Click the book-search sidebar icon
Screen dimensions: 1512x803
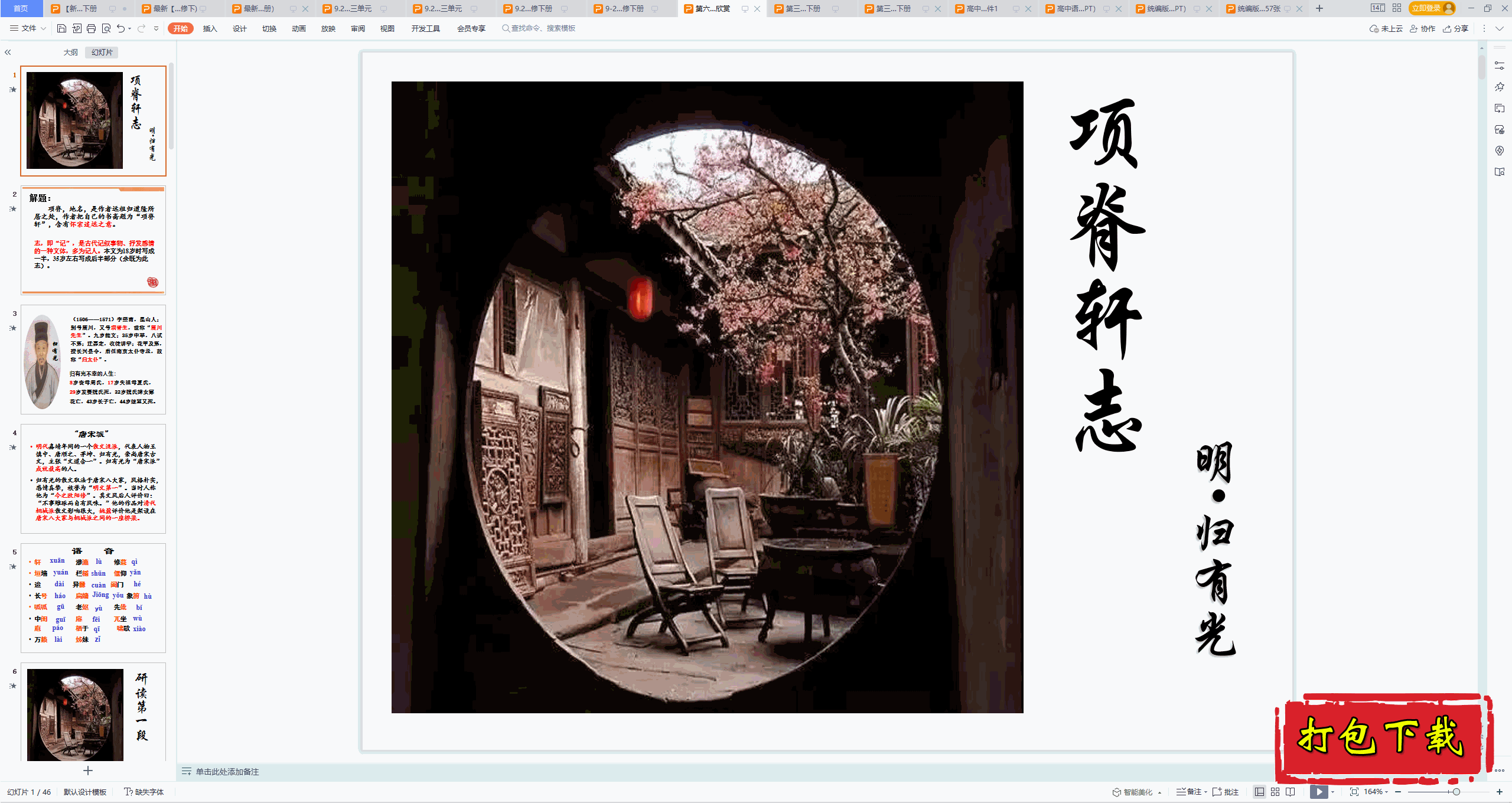point(1500,172)
